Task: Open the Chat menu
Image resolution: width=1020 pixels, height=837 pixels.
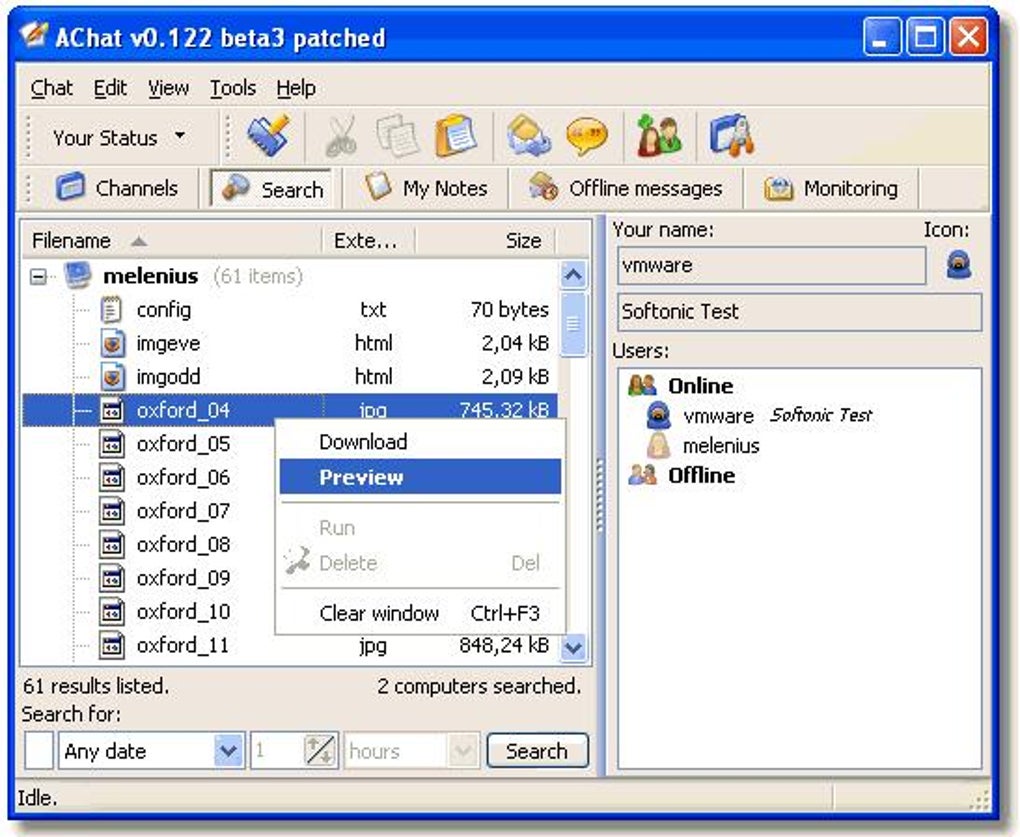Action: pos(51,88)
